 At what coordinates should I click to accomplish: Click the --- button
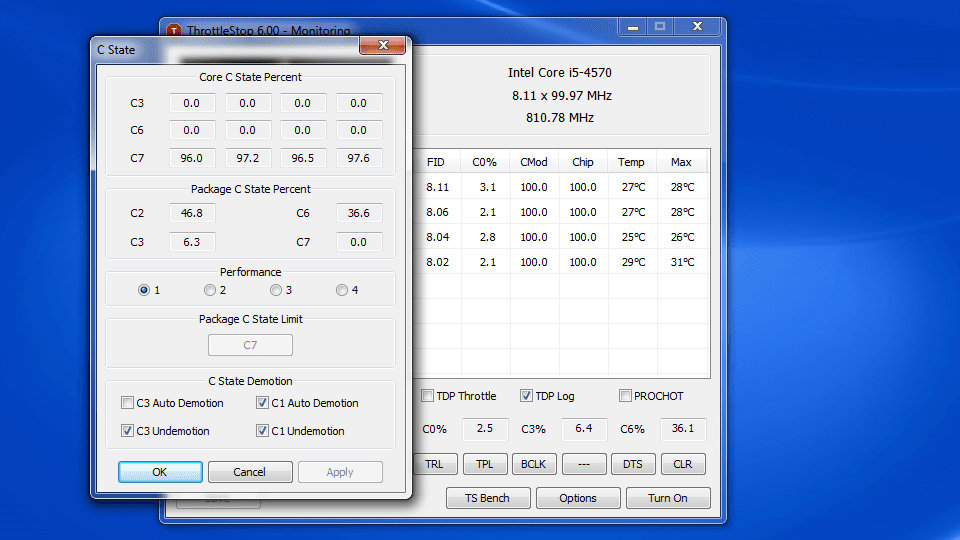click(583, 464)
